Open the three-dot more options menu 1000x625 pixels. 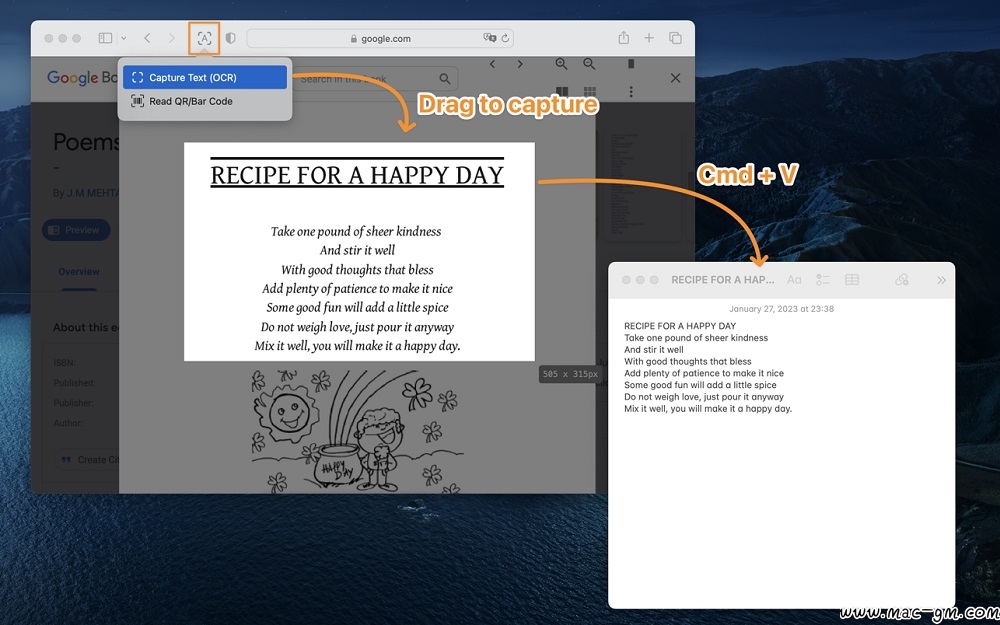631,92
